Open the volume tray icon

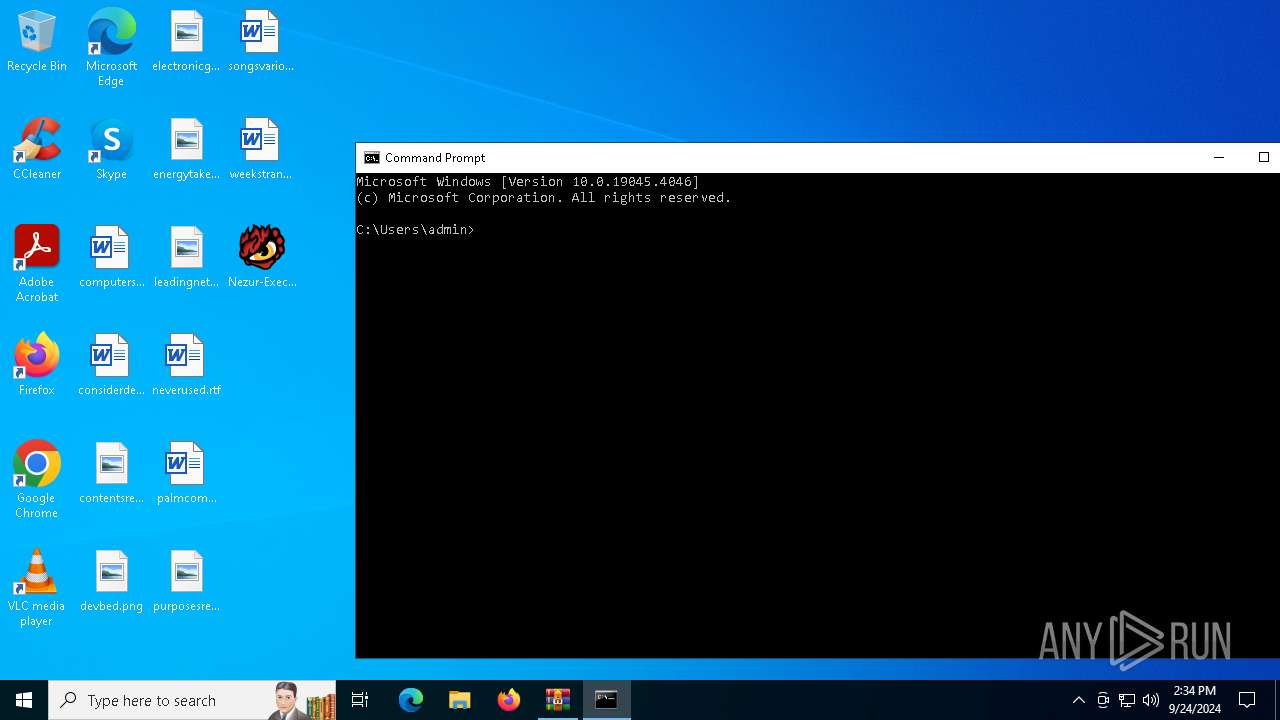1151,700
